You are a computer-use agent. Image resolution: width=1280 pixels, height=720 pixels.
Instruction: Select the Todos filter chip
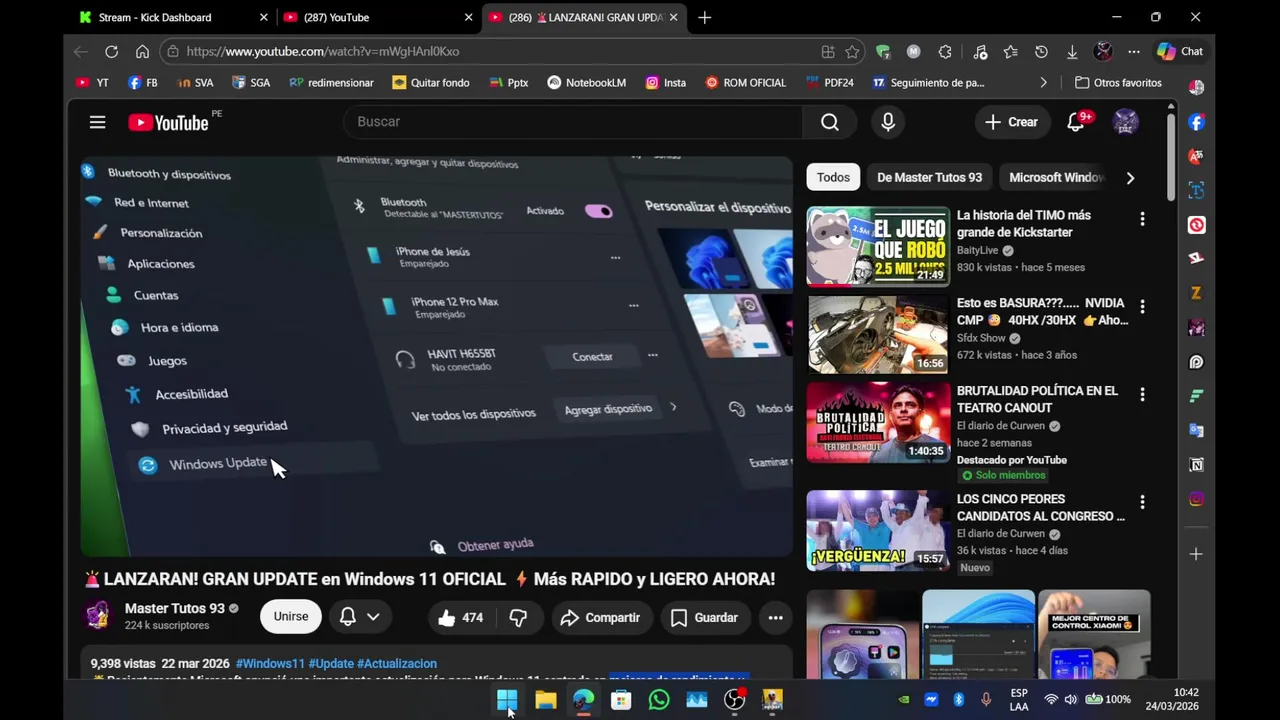tap(833, 177)
